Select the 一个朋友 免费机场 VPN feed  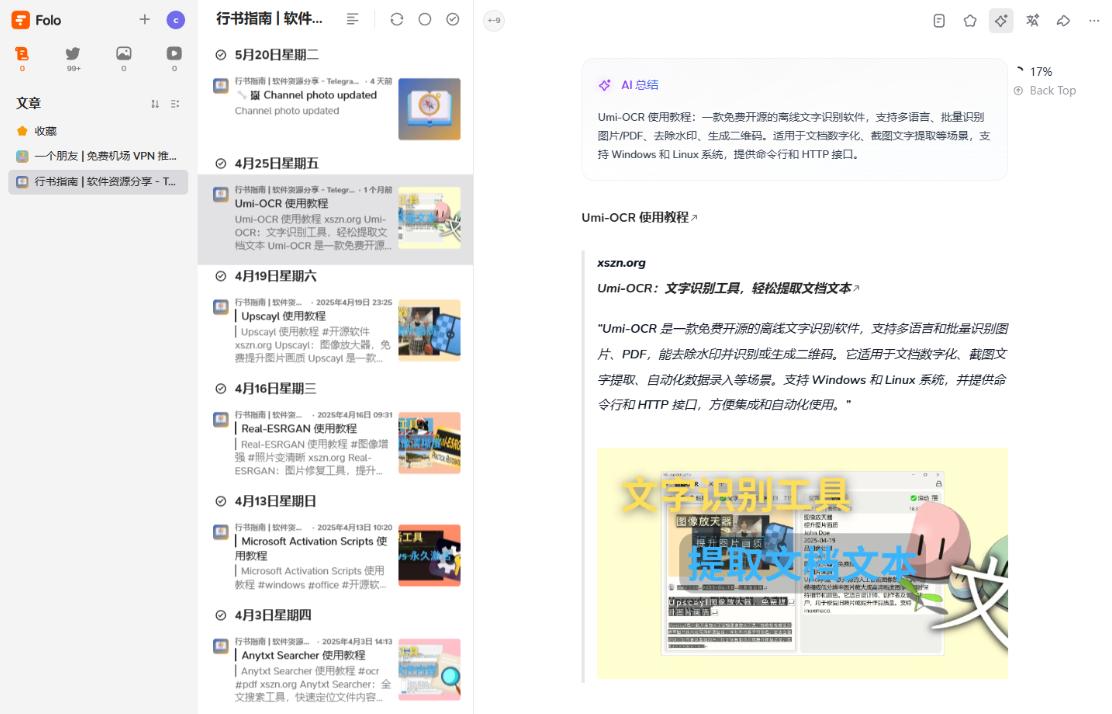click(95, 156)
